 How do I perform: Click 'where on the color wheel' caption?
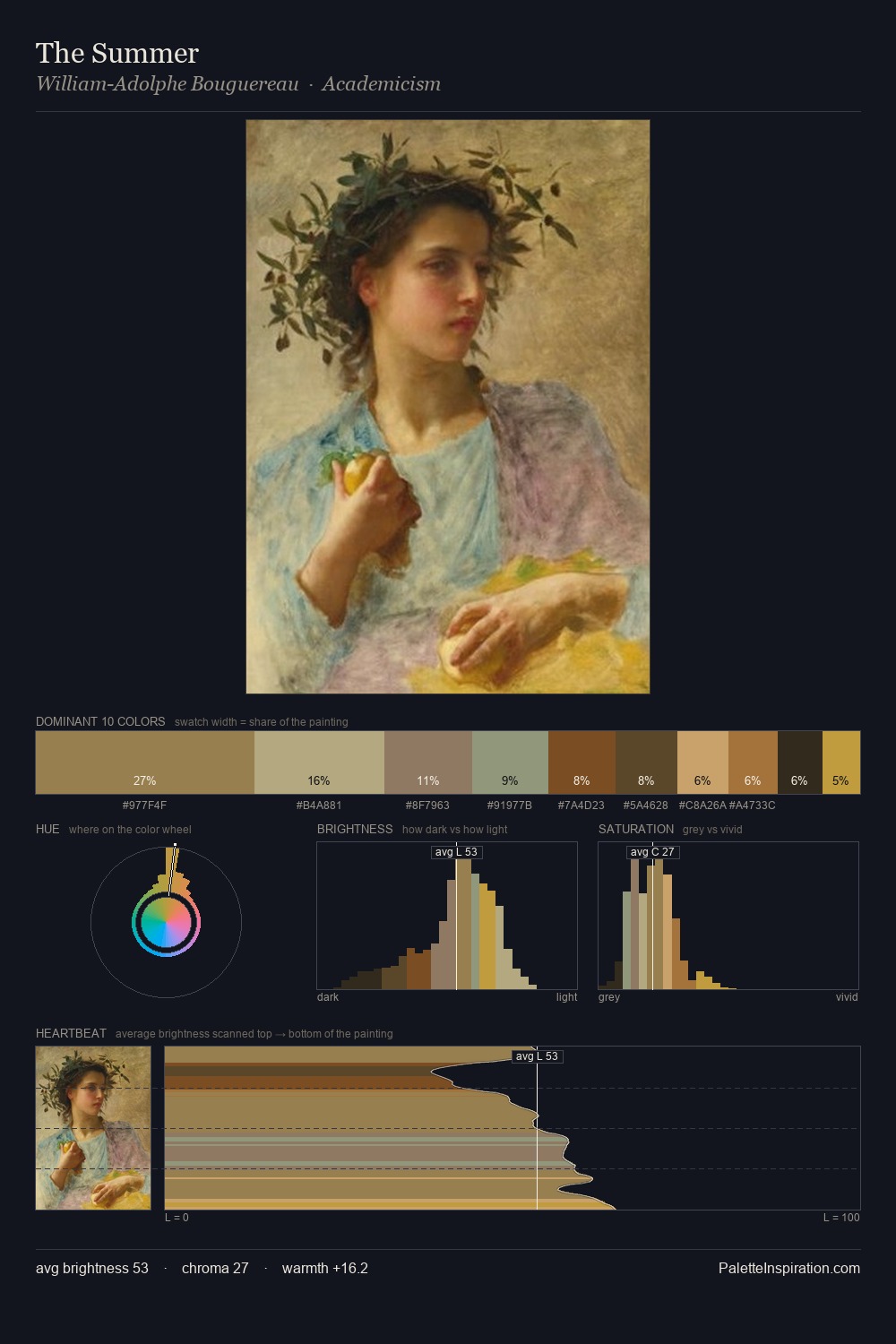[130, 830]
